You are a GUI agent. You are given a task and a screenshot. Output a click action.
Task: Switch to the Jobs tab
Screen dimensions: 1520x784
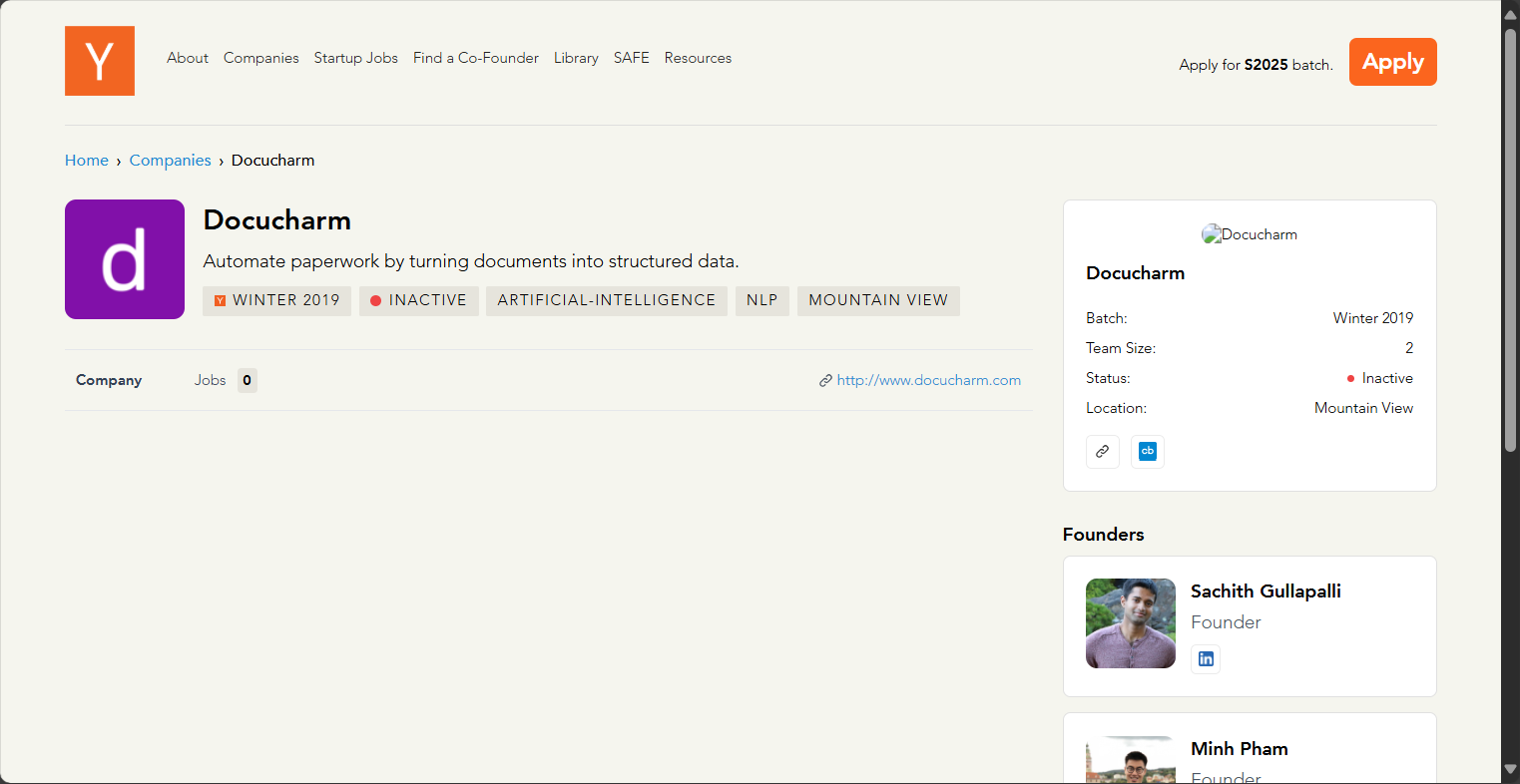point(211,380)
